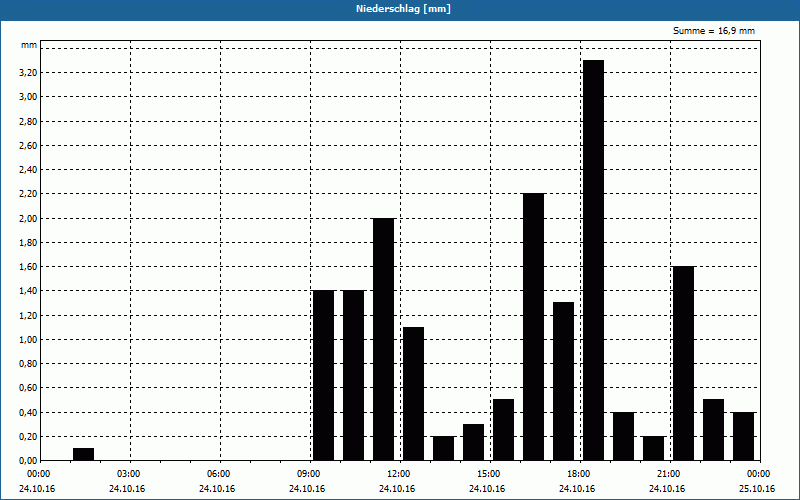
Task: Click the Niederschlag [mm] chart title
Action: click(403, 9)
